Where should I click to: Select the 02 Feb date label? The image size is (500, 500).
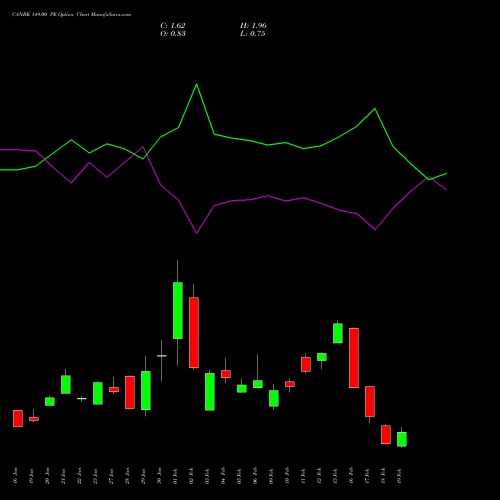coord(191,475)
